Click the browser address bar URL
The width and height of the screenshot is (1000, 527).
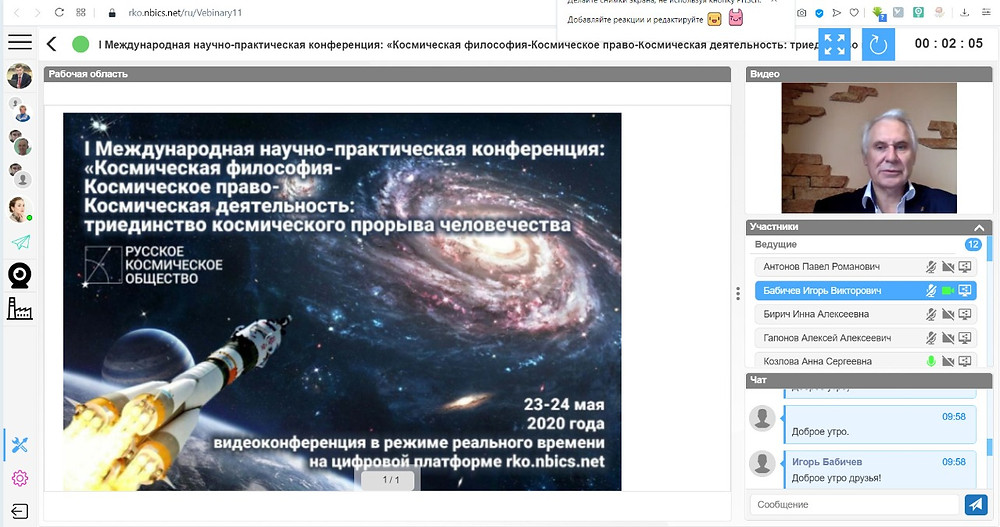(185, 12)
